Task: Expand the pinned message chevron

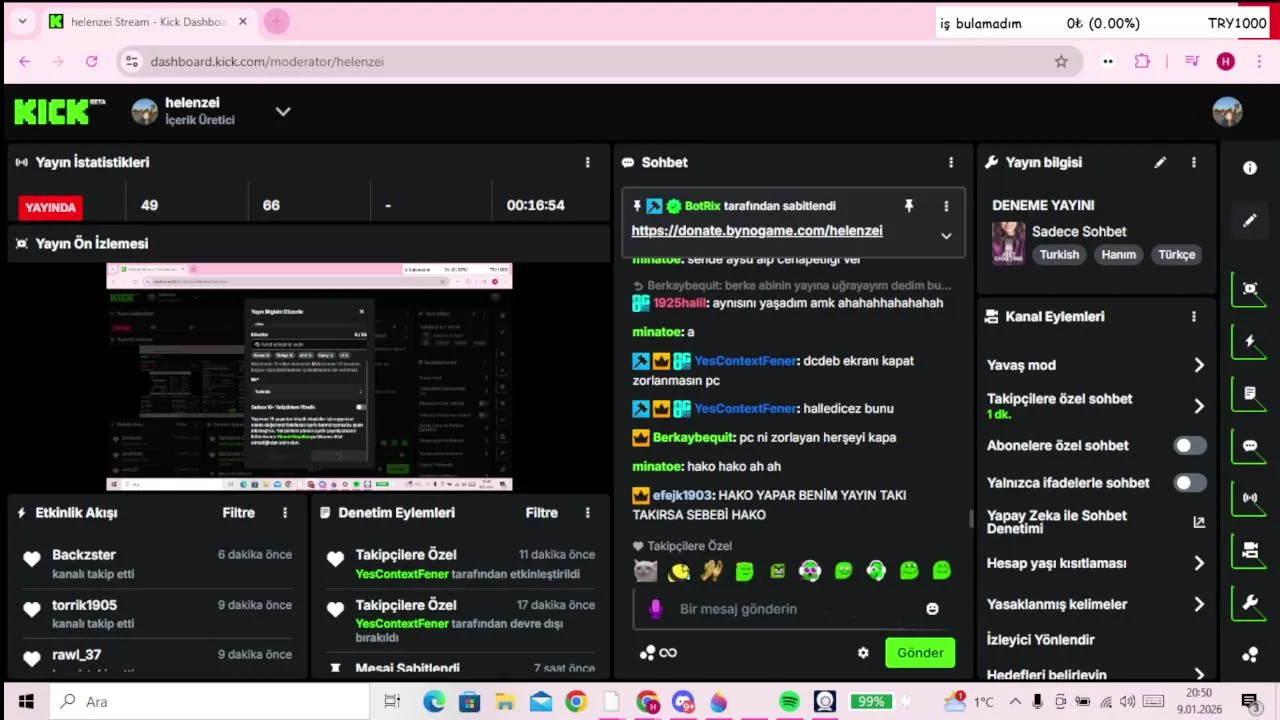Action: (946, 236)
